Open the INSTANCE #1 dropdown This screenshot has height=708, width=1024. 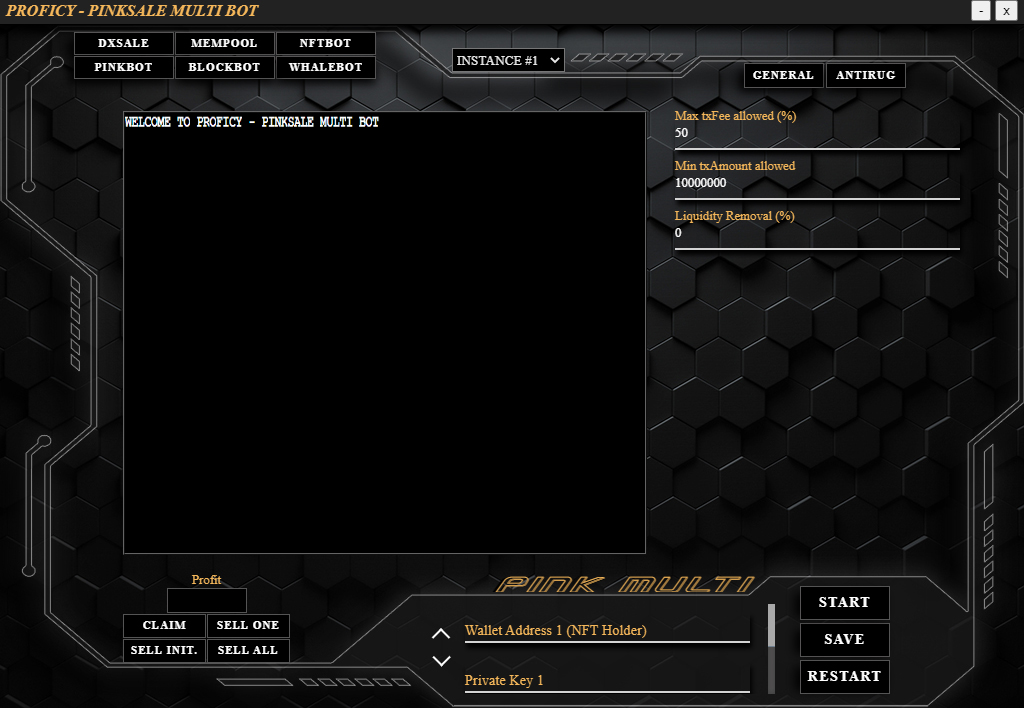pyautogui.click(x=508, y=61)
